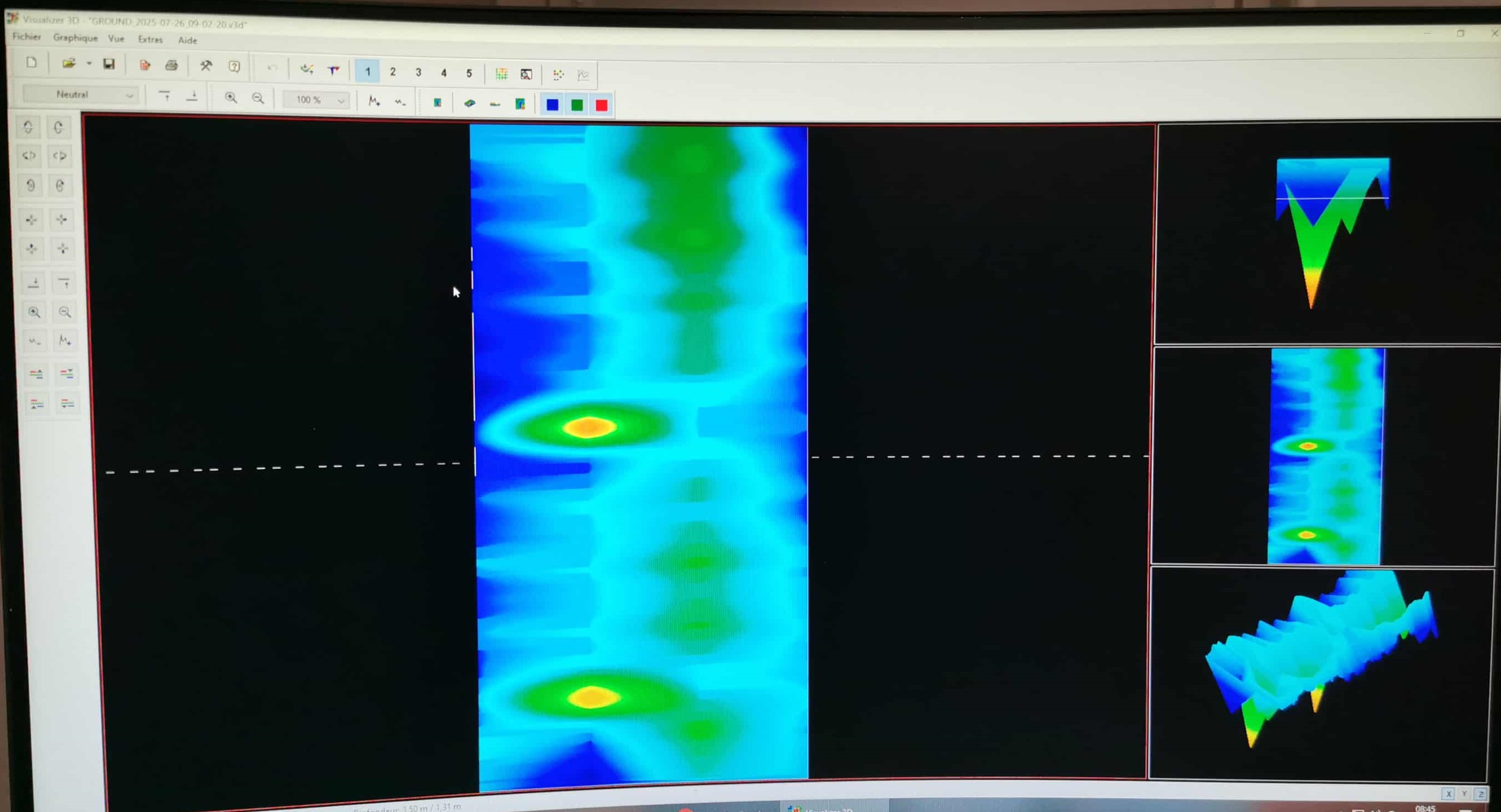Click the Z axis button
Image resolution: width=1501 pixels, height=812 pixels.
pyautogui.click(x=1481, y=793)
